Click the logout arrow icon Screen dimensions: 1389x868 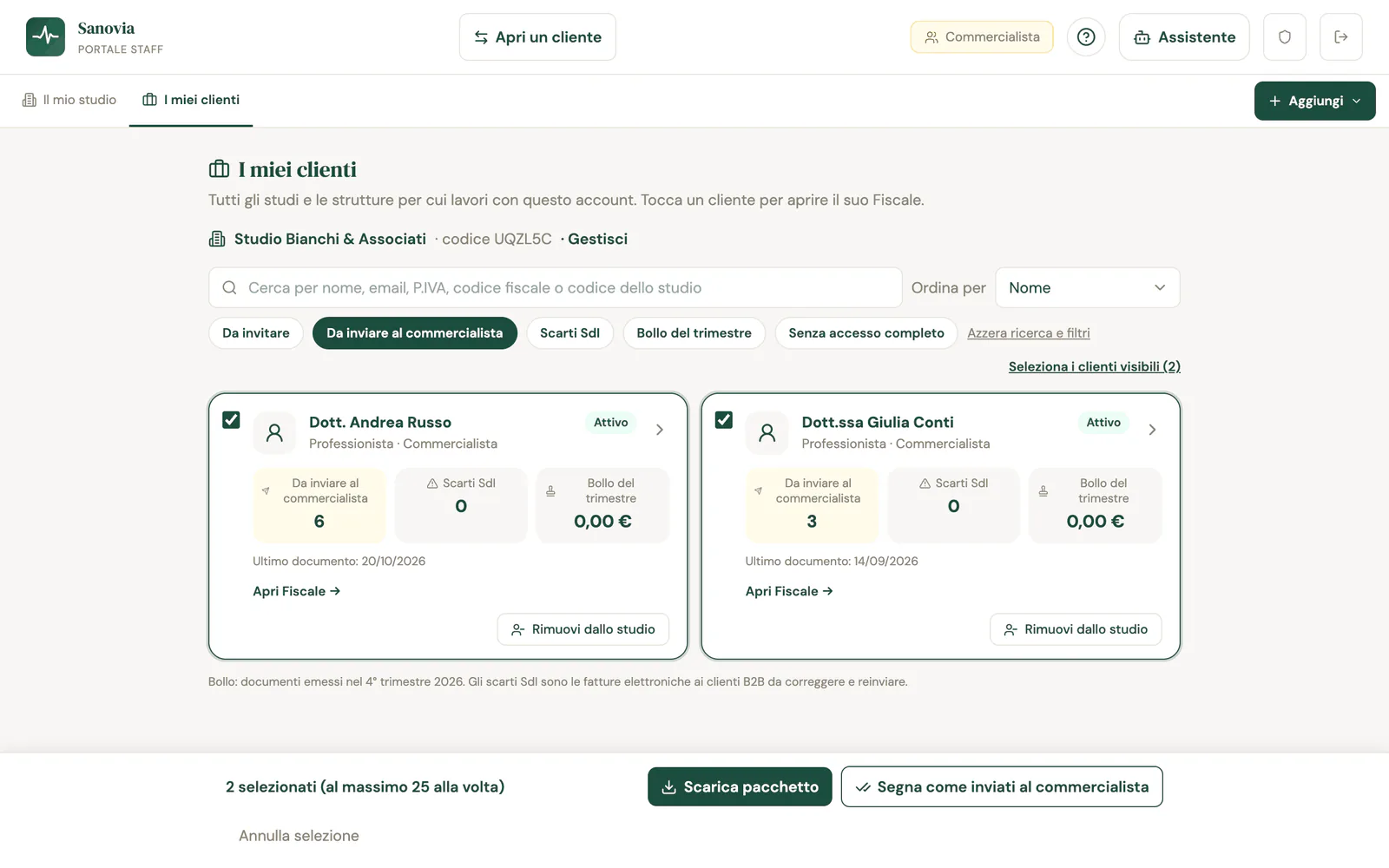(1341, 36)
